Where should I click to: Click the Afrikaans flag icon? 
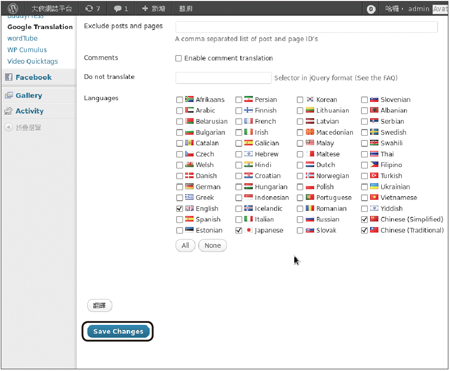pyautogui.click(x=189, y=99)
